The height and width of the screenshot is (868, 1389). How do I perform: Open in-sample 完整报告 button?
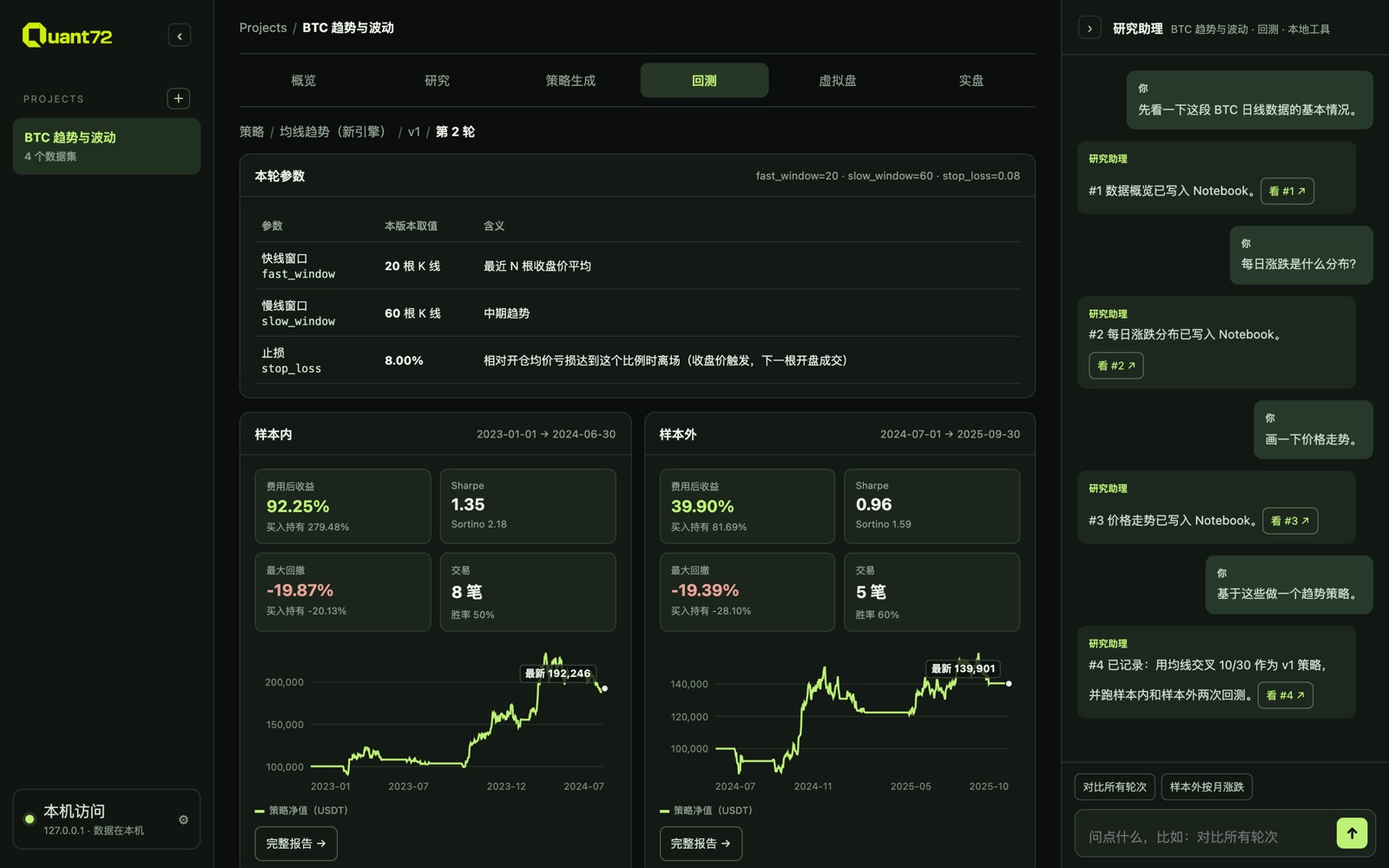point(296,843)
